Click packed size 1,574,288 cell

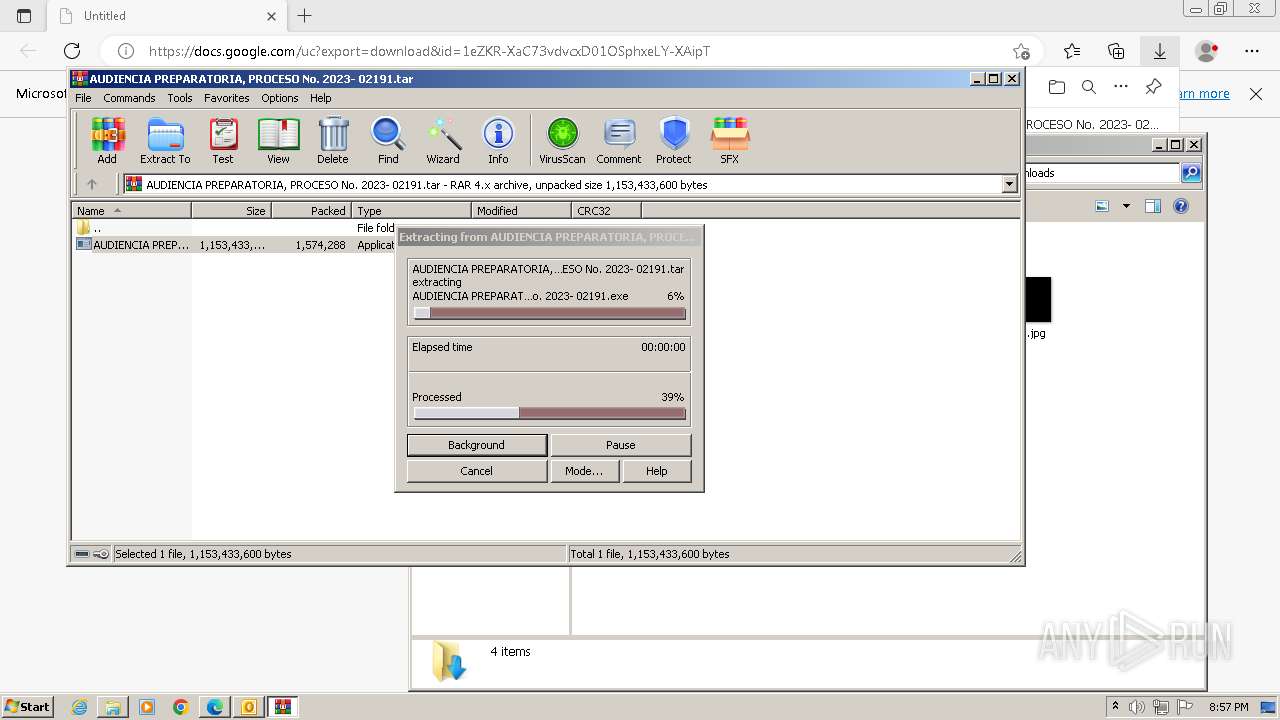click(x=320, y=244)
